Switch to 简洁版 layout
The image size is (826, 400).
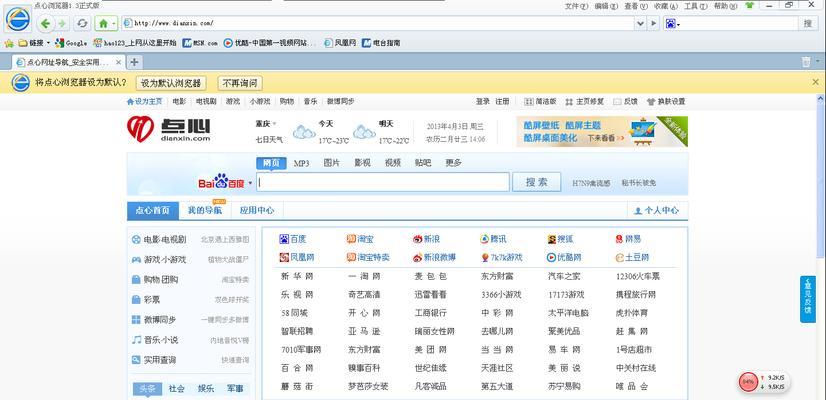540,101
